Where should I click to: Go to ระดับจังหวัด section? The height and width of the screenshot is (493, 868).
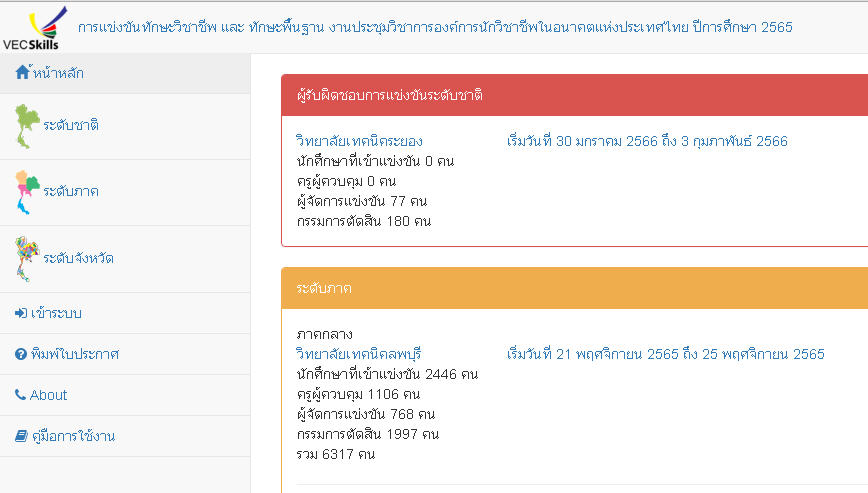[x=78, y=258]
